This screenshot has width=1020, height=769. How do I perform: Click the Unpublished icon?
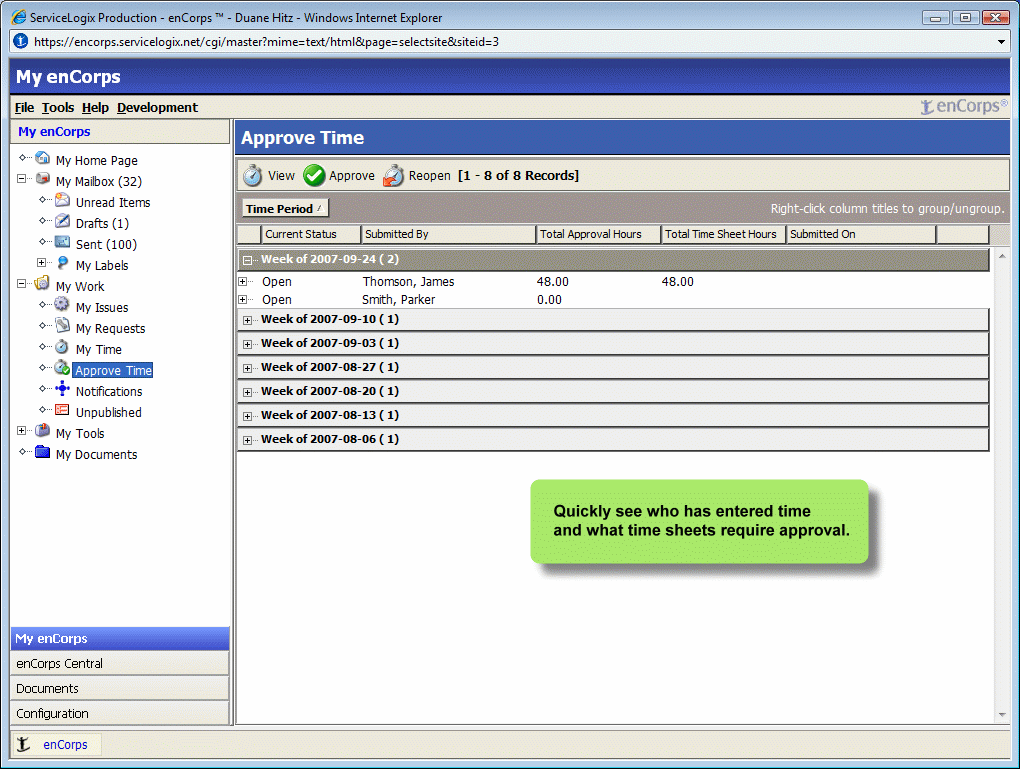(62, 410)
